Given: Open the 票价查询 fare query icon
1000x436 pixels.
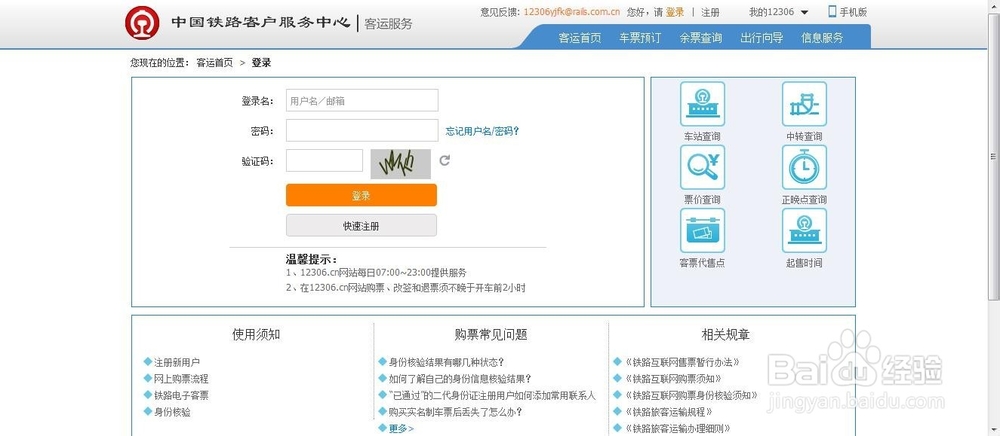Looking at the screenshot, I should click(x=702, y=167).
